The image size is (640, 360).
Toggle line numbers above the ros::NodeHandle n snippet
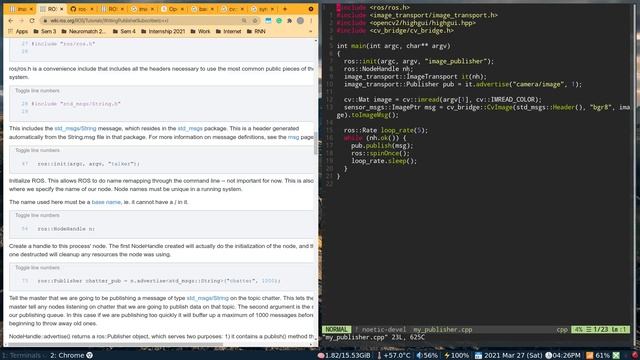click(x=38, y=215)
